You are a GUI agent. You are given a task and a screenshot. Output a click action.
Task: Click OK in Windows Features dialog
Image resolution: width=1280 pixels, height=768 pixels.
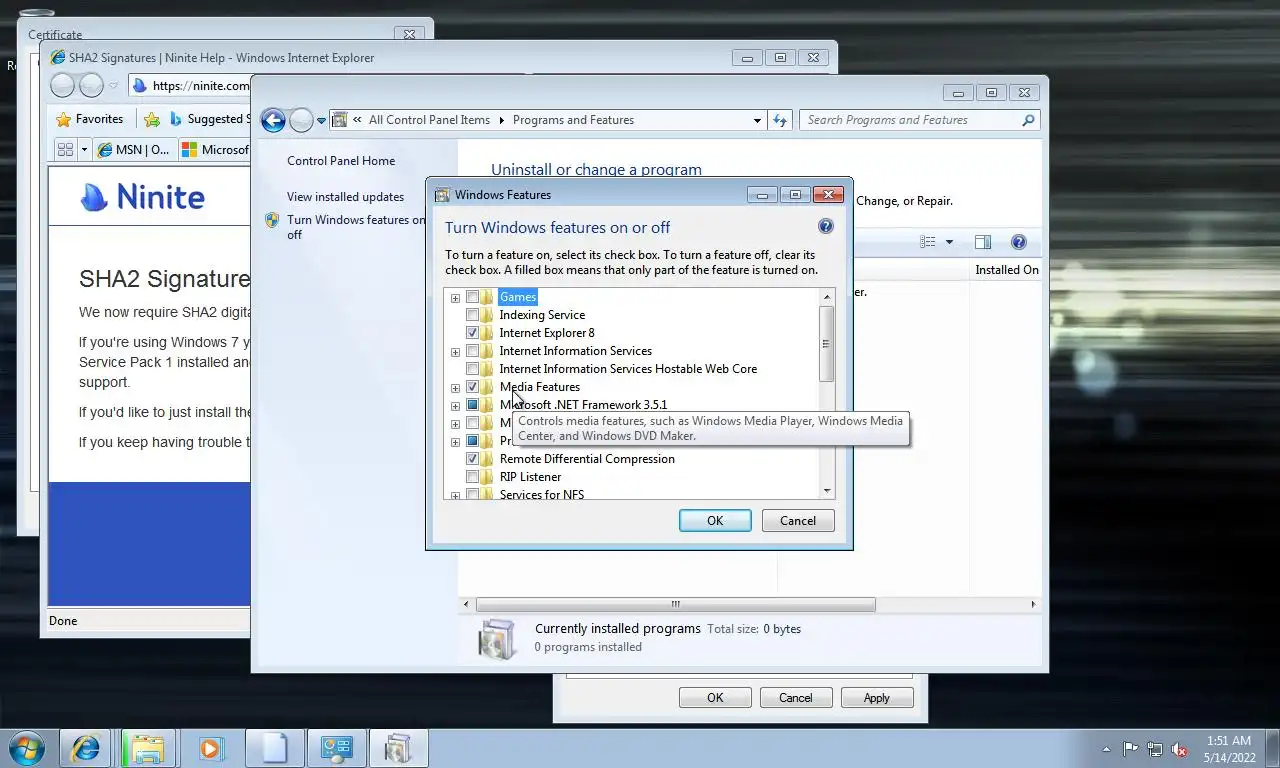pyautogui.click(x=715, y=521)
